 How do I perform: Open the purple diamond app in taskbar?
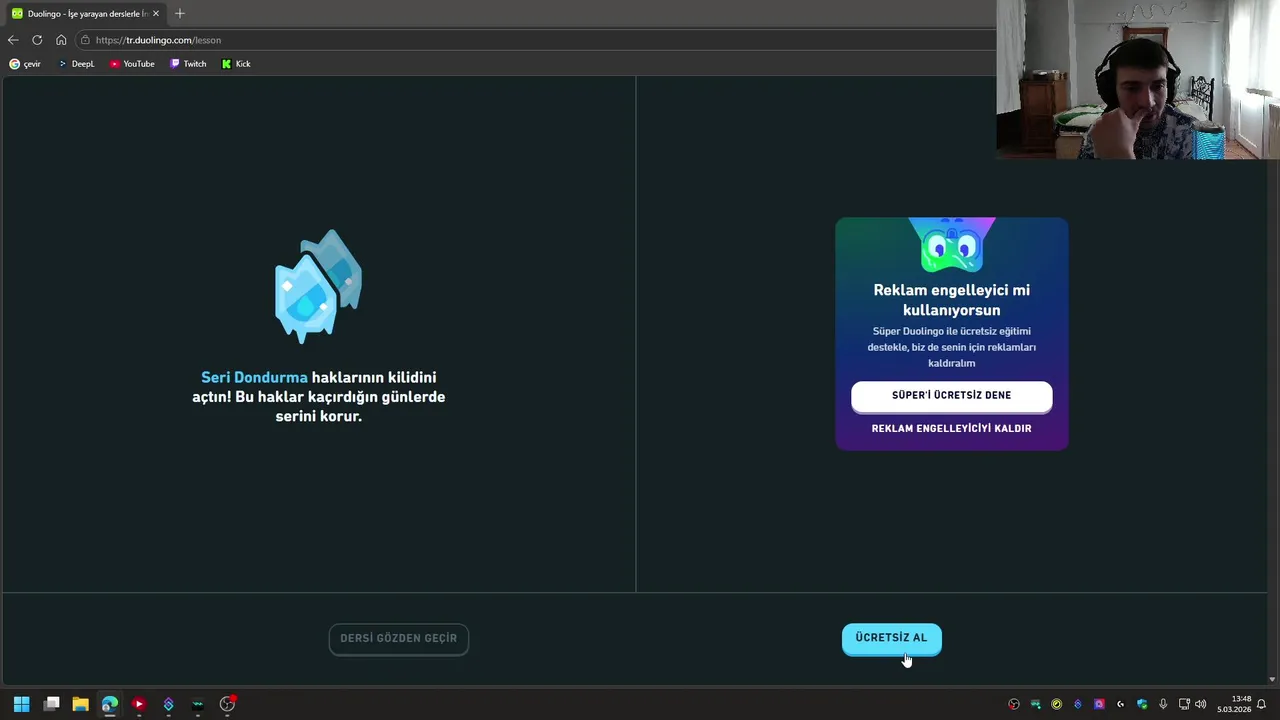point(168,704)
